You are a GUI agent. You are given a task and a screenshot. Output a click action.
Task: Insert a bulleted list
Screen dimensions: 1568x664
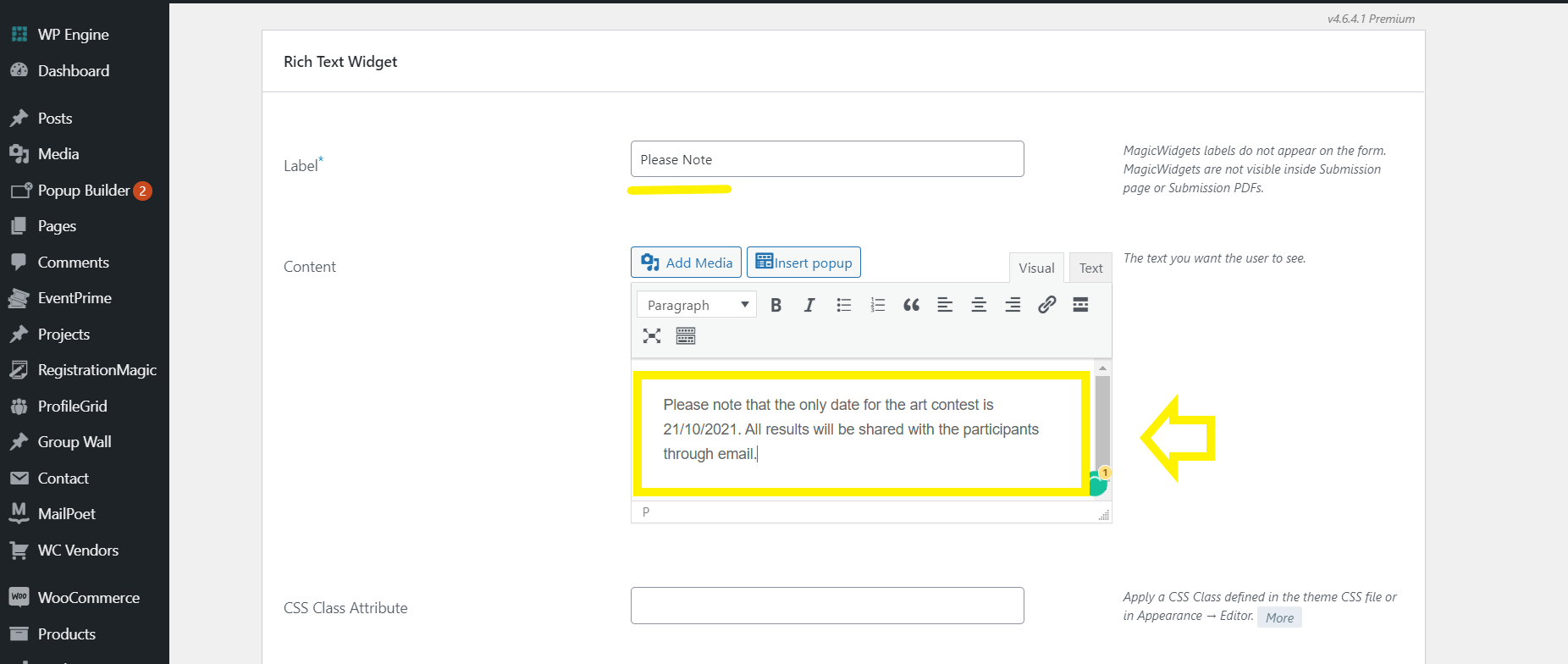843,305
